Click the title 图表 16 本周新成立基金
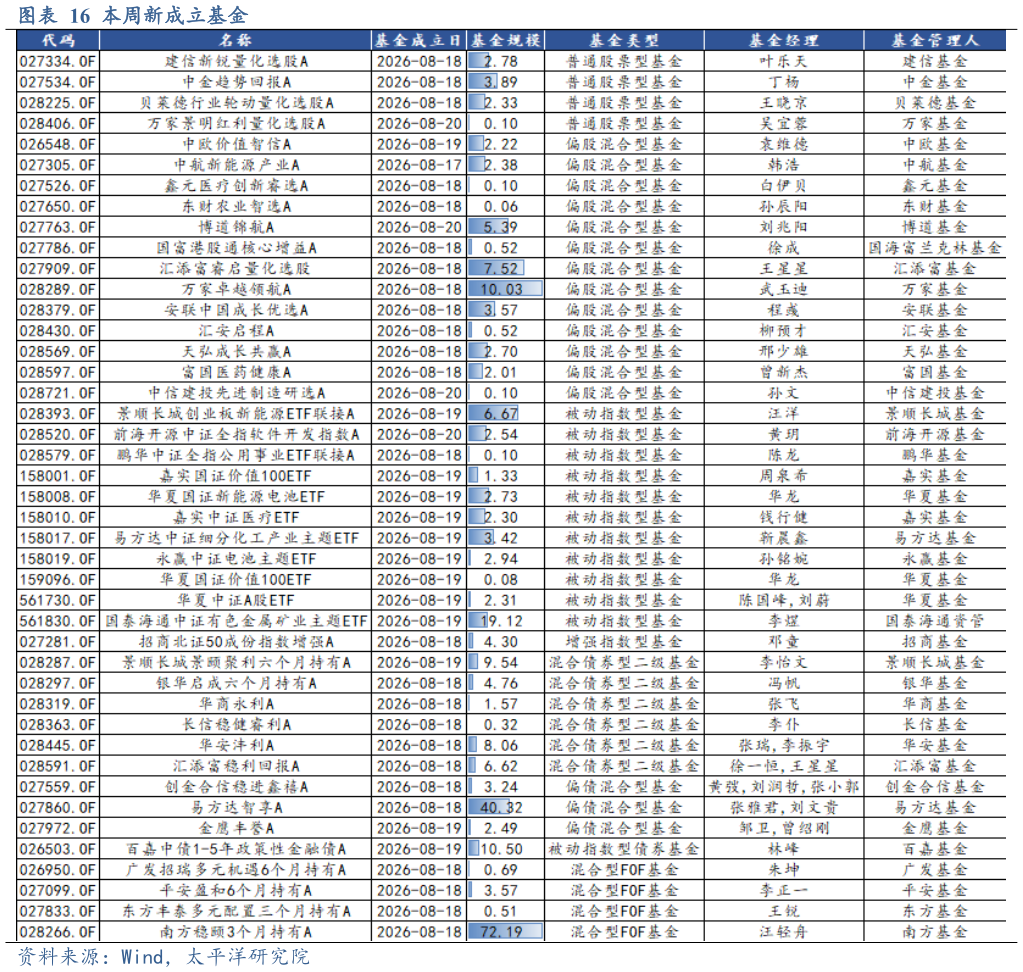The image size is (1023, 972). click(x=133, y=15)
